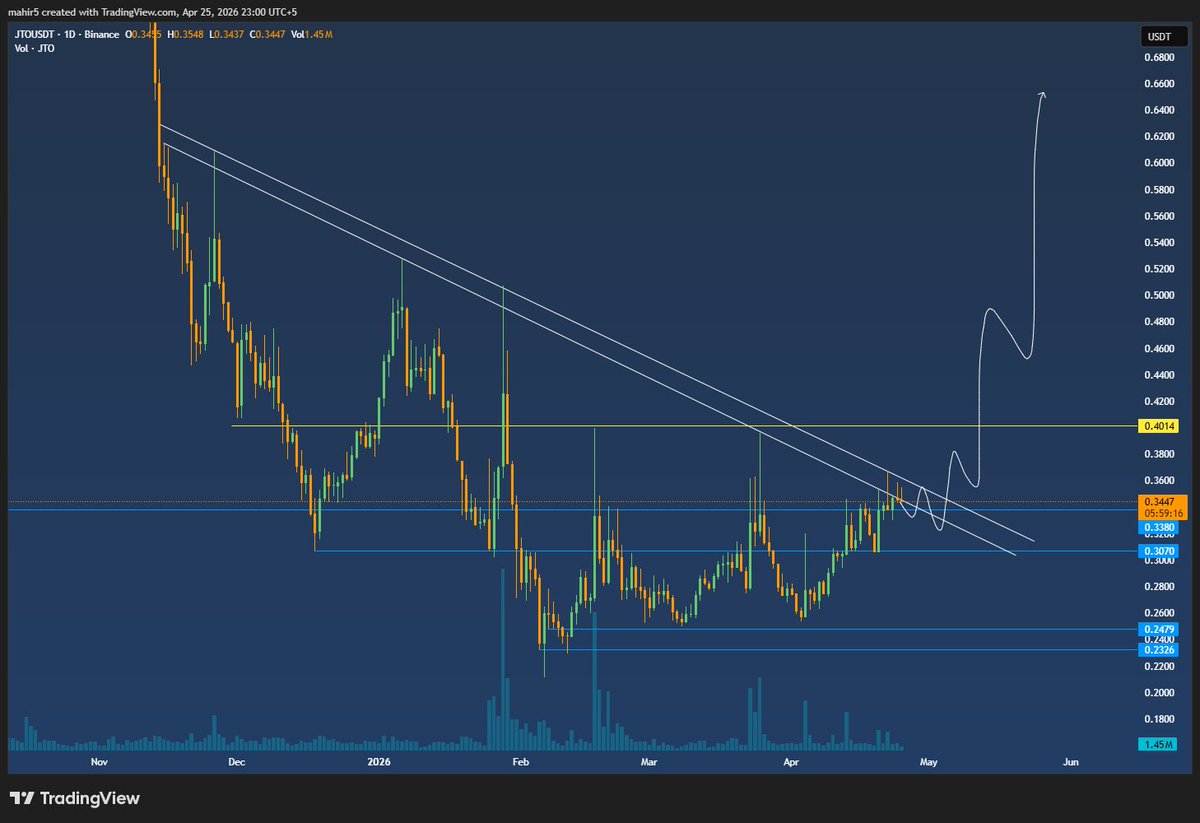This screenshot has height=823, width=1200.
Task: Click the 0.2800 price axis value
Action: 1158,587
